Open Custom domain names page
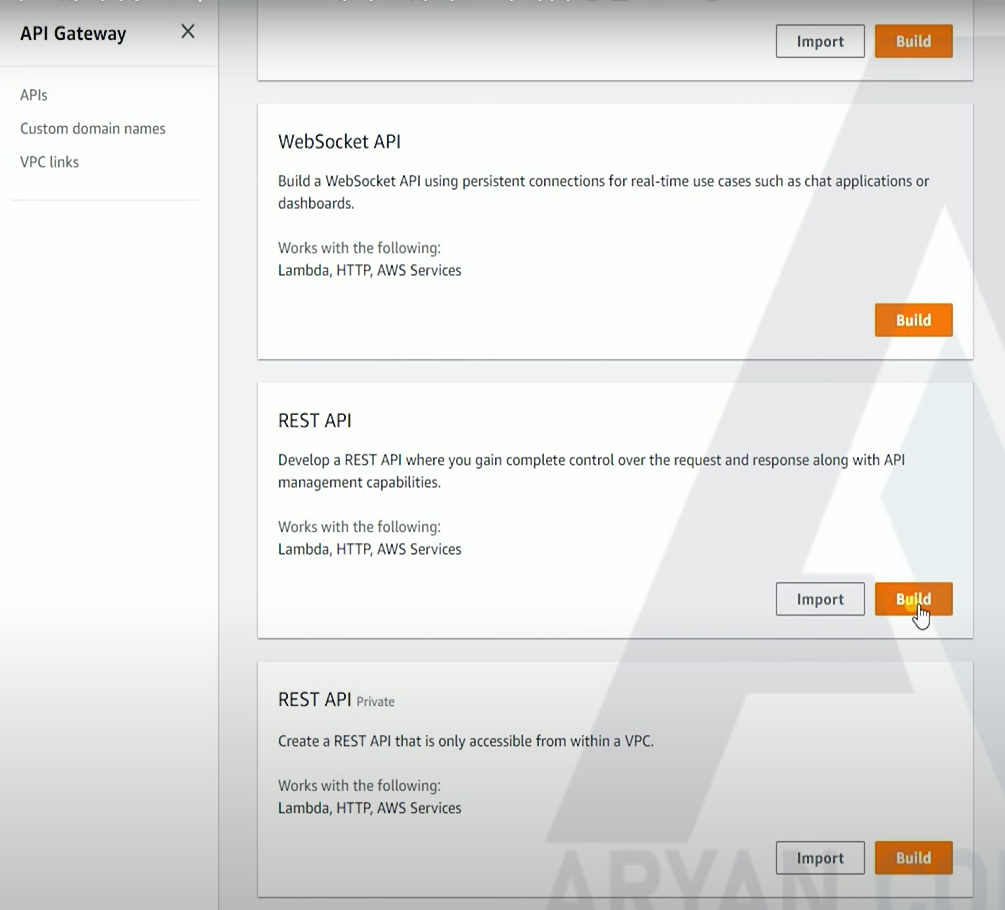 (x=93, y=128)
